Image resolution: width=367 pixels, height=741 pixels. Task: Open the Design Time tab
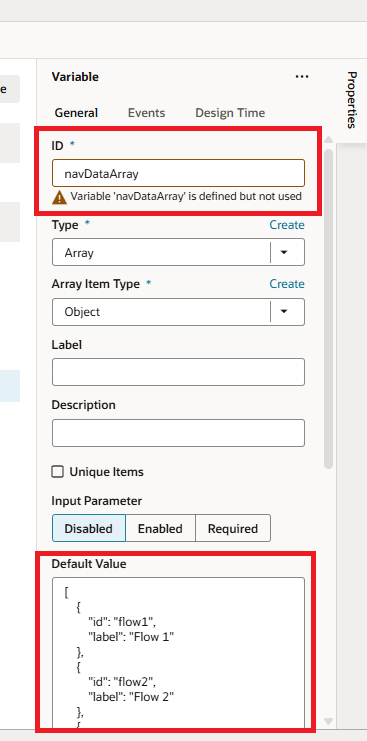(230, 113)
